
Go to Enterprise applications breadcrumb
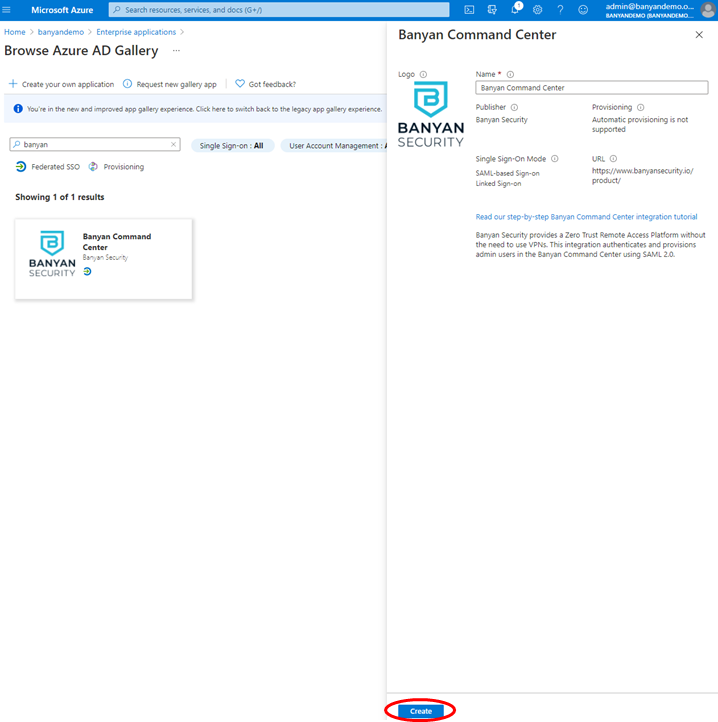tap(136, 32)
